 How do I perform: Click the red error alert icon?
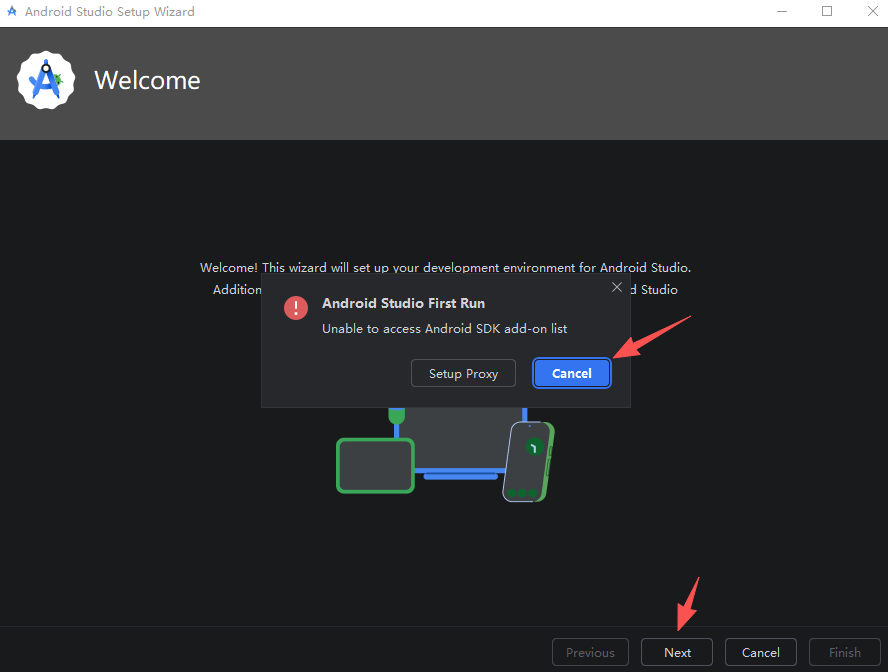296,307
